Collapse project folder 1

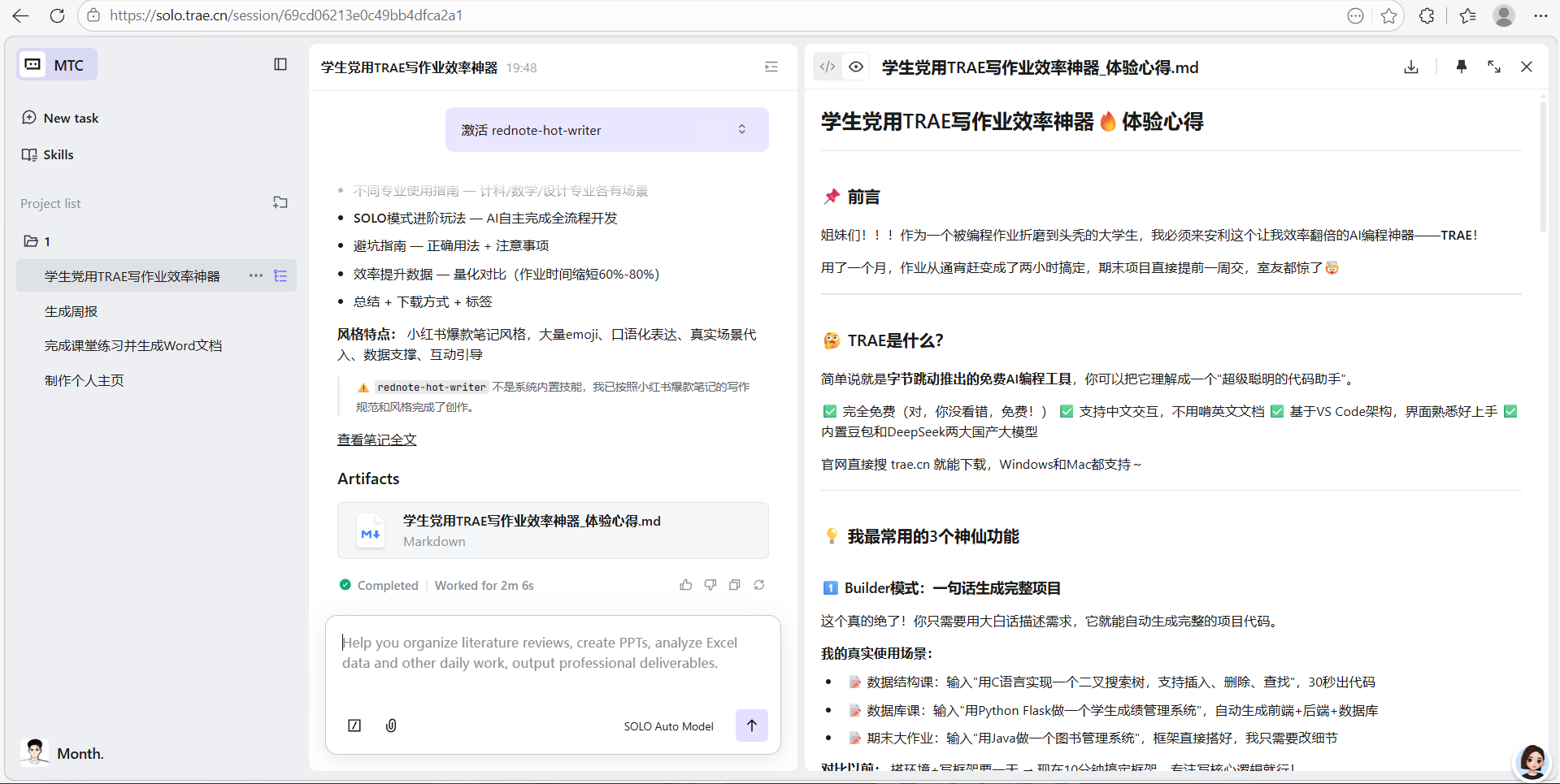[32, 241]
